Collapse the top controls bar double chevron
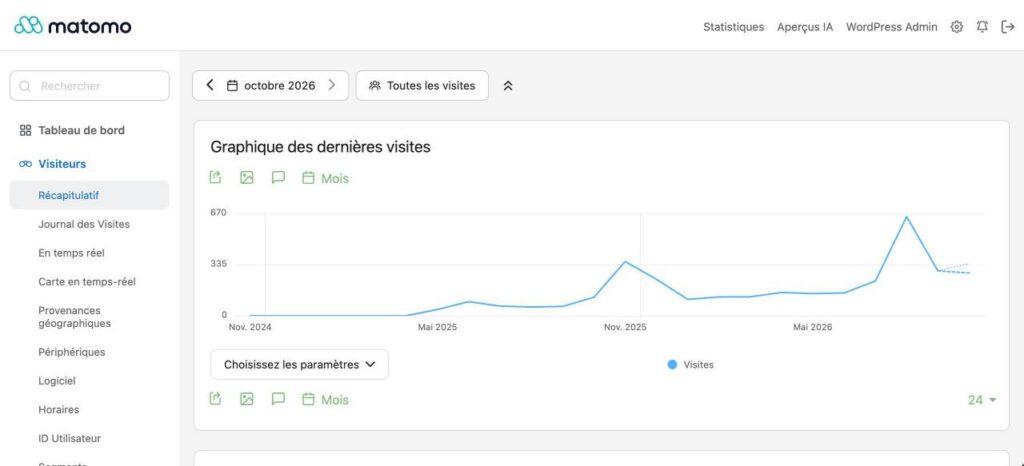The height and width of the screenshot is (466, 1024). [x=508, y=85]
